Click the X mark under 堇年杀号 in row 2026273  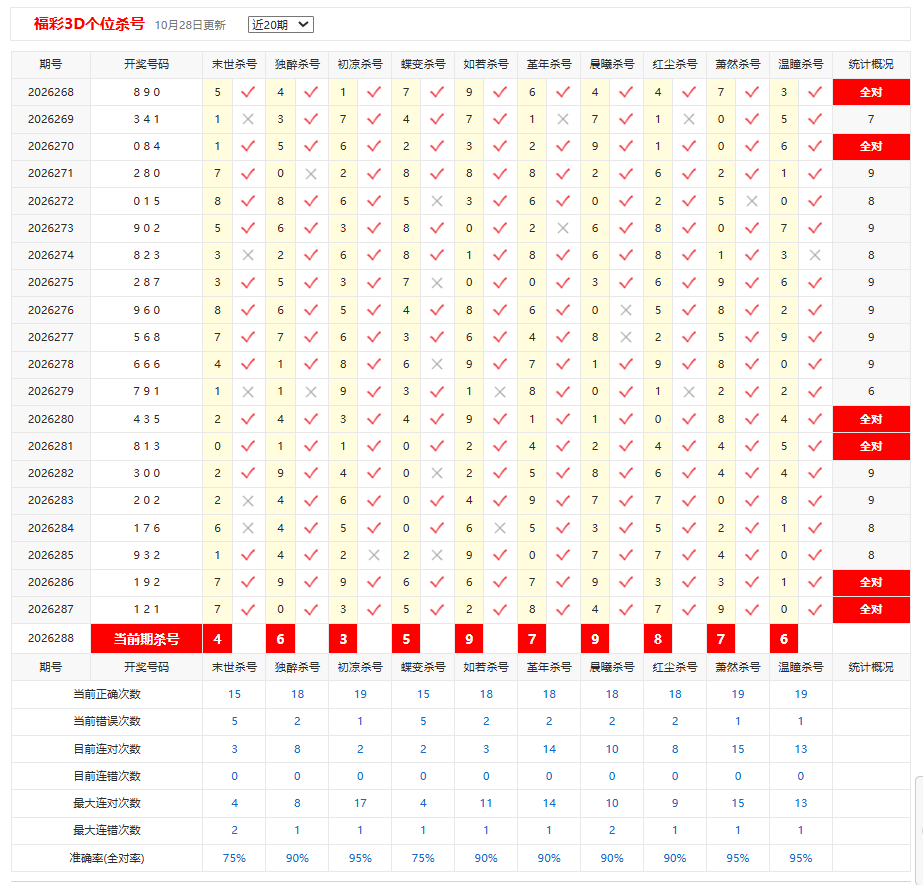(x=563, y=228)
